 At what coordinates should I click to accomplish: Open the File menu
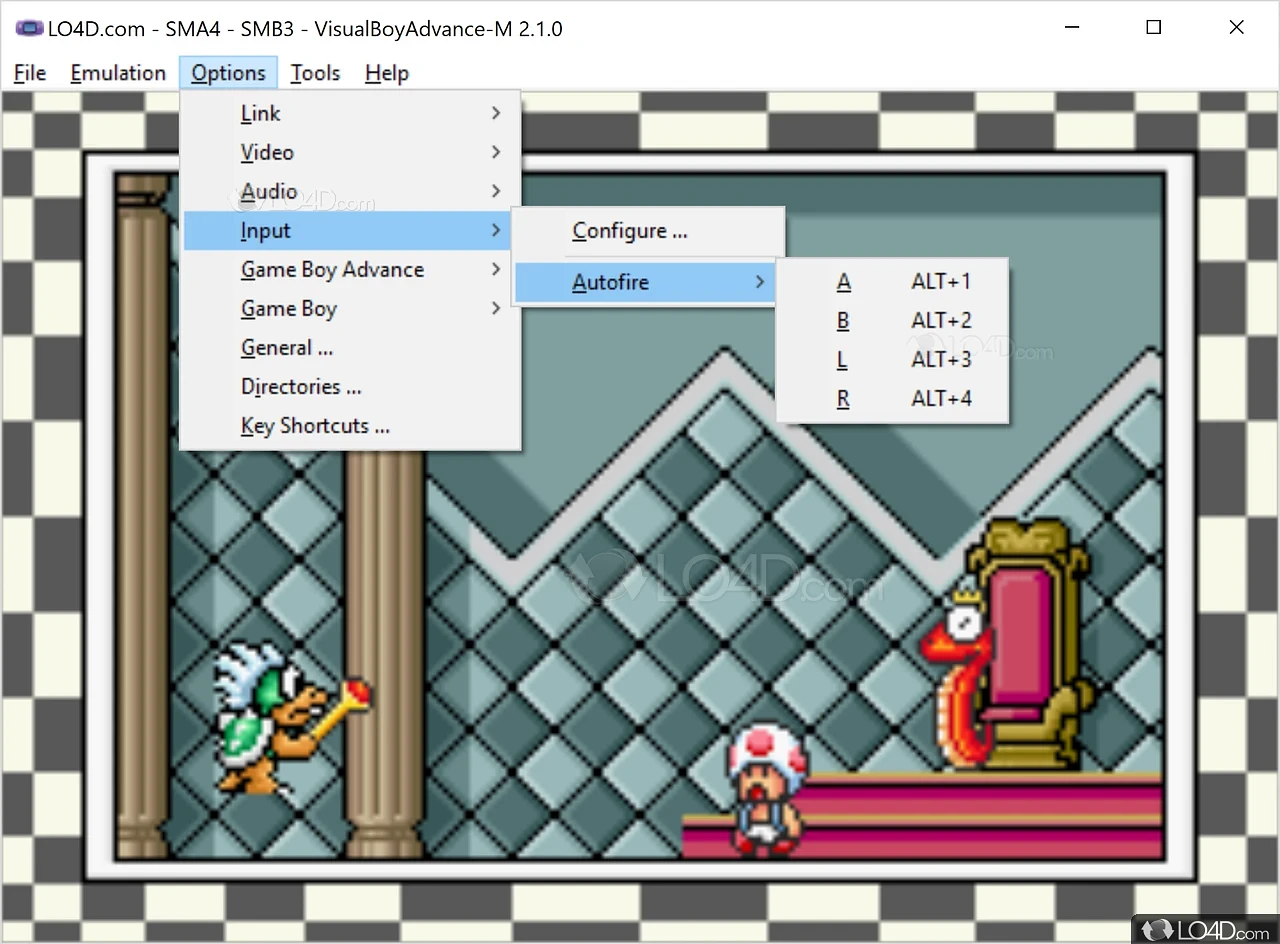point(30,73)
